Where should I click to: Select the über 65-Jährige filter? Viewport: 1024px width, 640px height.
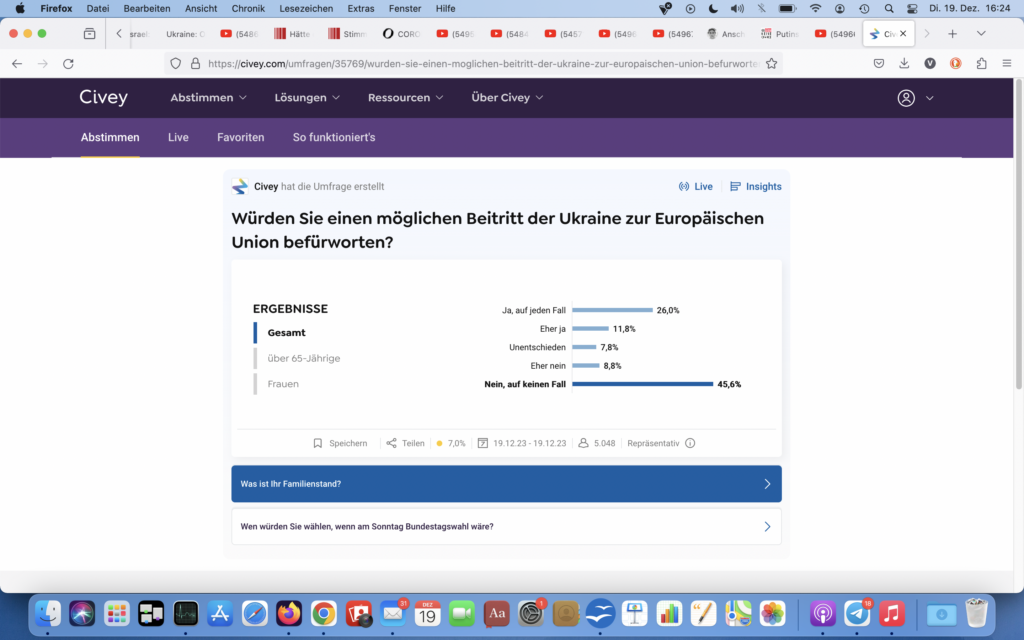[303, 358]
